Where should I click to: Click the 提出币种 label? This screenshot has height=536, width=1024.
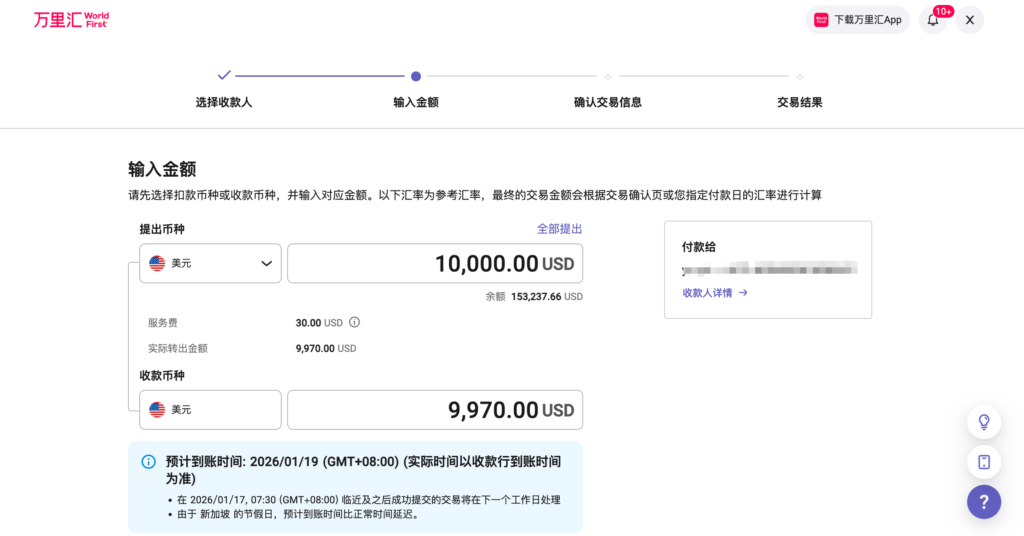tap(162, 229)
